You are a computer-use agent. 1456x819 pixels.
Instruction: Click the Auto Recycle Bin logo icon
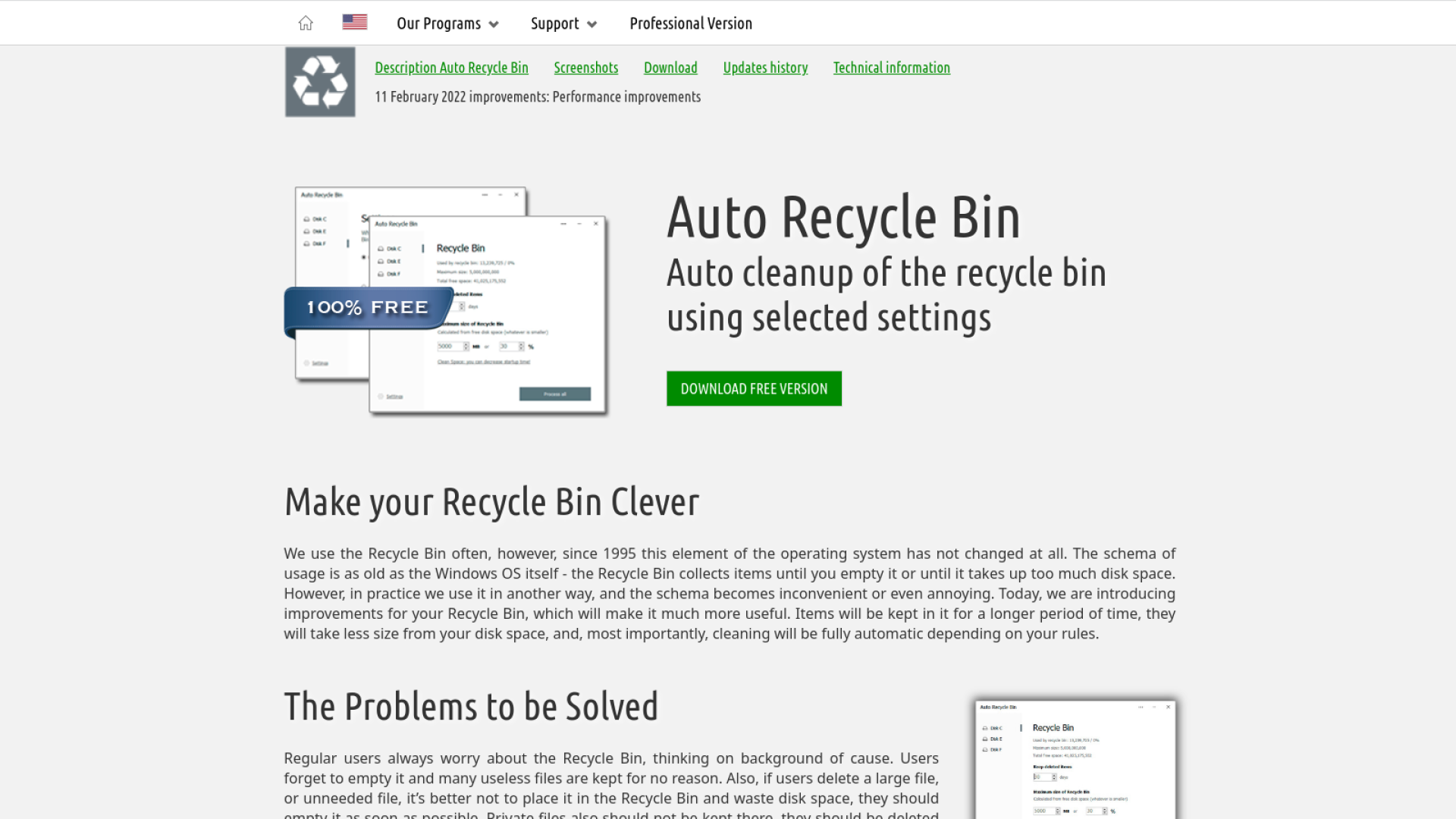320,82
